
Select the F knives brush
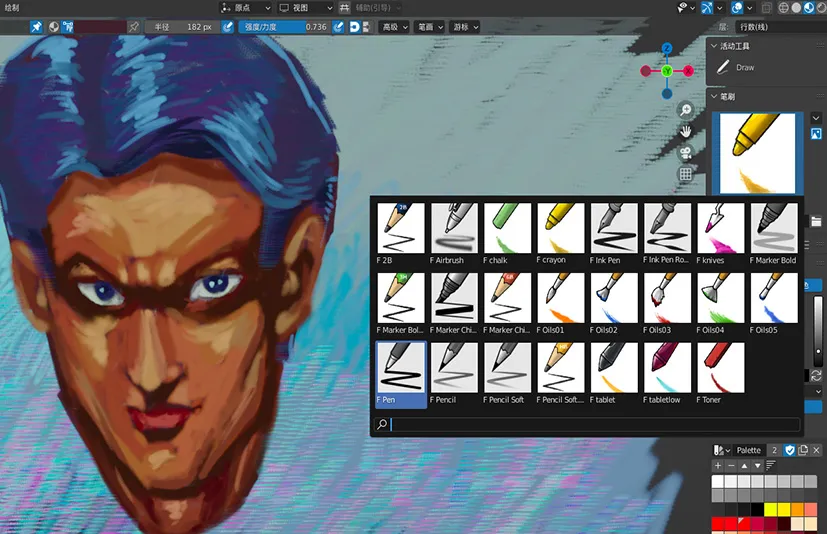tap(720, 233)
